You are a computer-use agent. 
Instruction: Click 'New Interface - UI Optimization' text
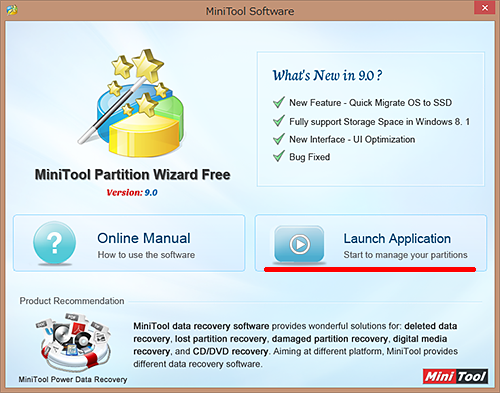[x=352, y=139]
